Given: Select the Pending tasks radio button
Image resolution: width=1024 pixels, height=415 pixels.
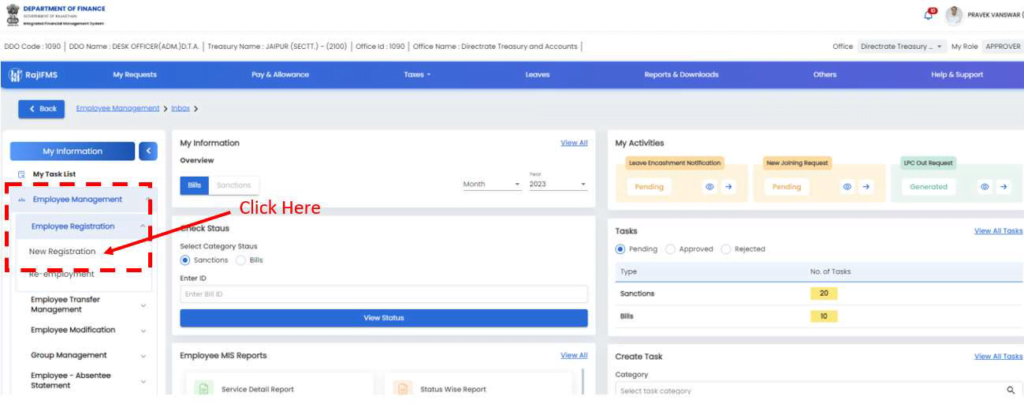Looking at the screenshot, I should point(620,249).
